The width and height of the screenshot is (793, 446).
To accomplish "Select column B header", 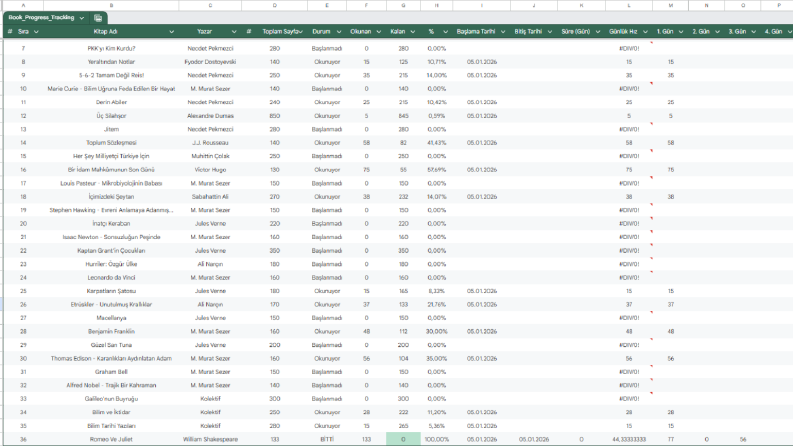I will pyautogui.click(x=111, y=5).
